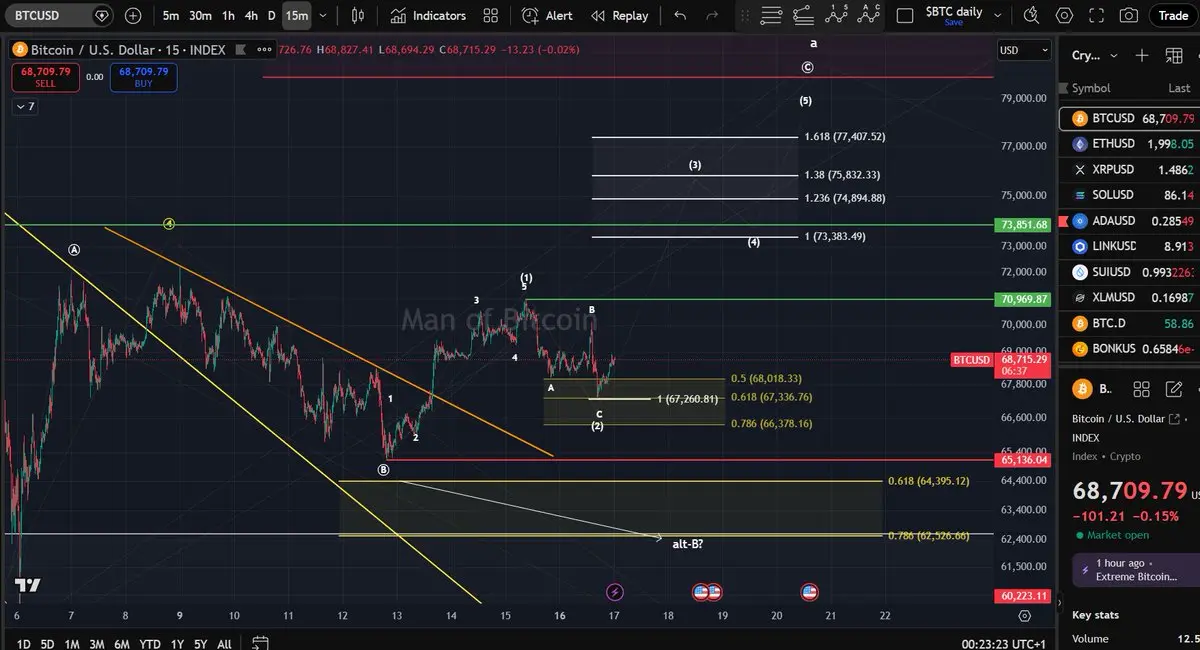Click the SELL 68,709.79 button
Image resolution: width=1200 pixels, height=650 pixels.
(x=45, y=77)
